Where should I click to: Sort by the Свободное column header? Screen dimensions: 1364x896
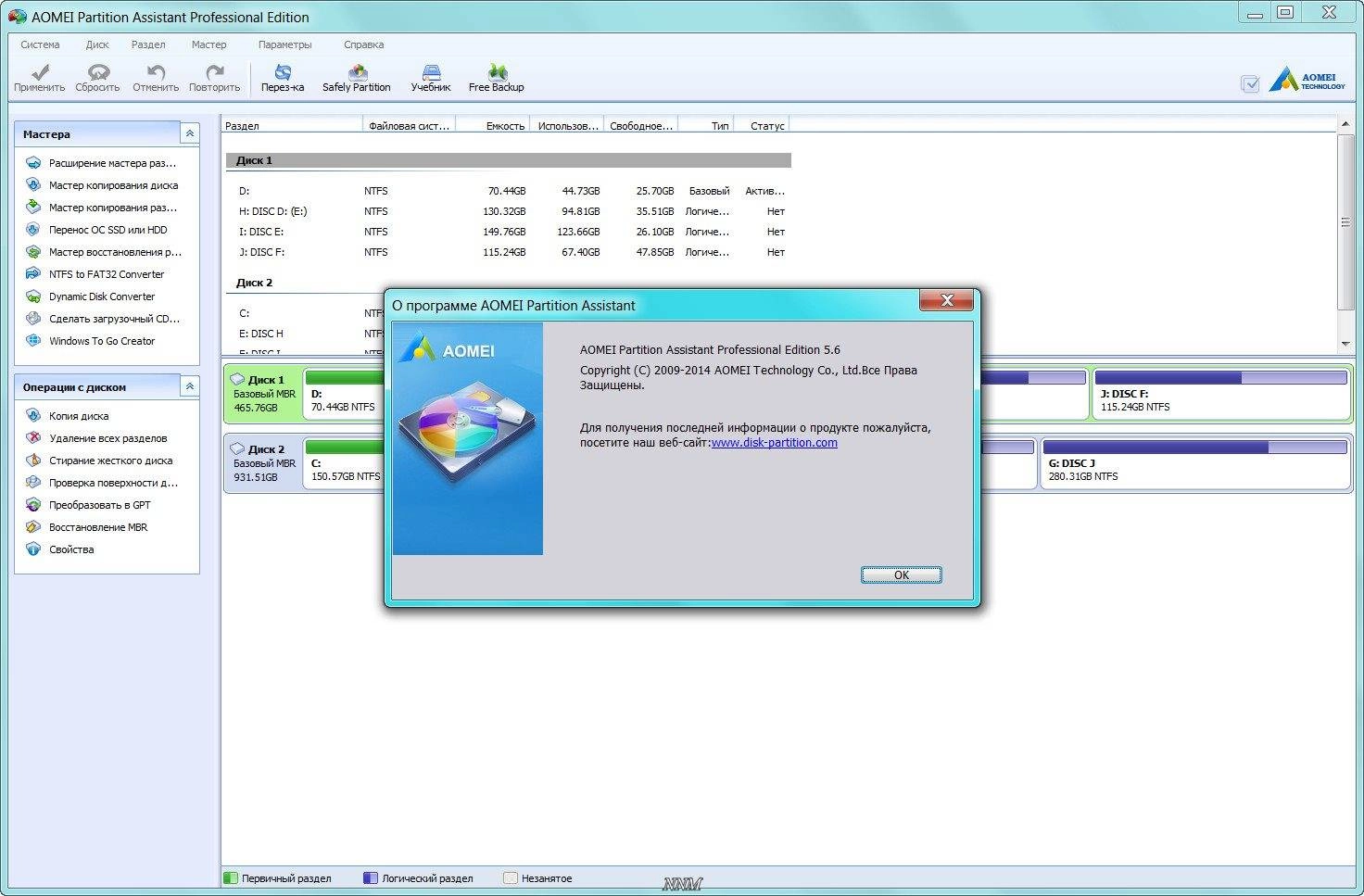tap(640, 125)
